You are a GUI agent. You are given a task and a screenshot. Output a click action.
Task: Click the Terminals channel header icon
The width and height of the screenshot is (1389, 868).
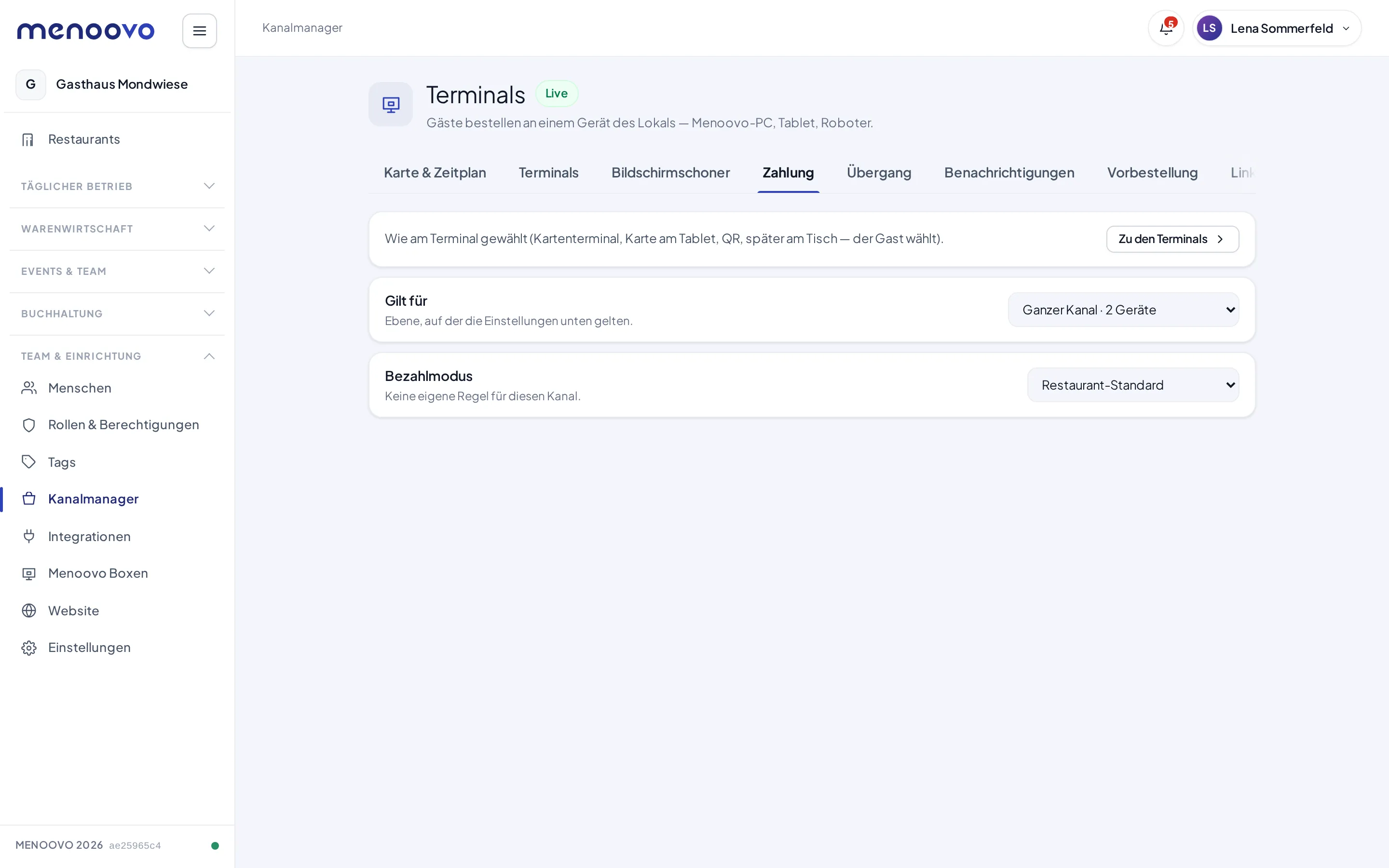coord(390,104)
